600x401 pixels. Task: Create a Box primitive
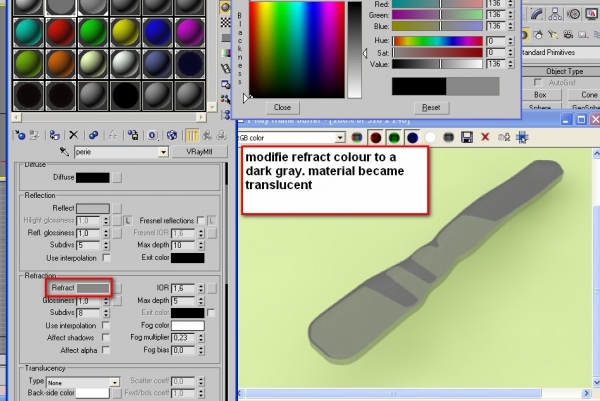point(540,95)
